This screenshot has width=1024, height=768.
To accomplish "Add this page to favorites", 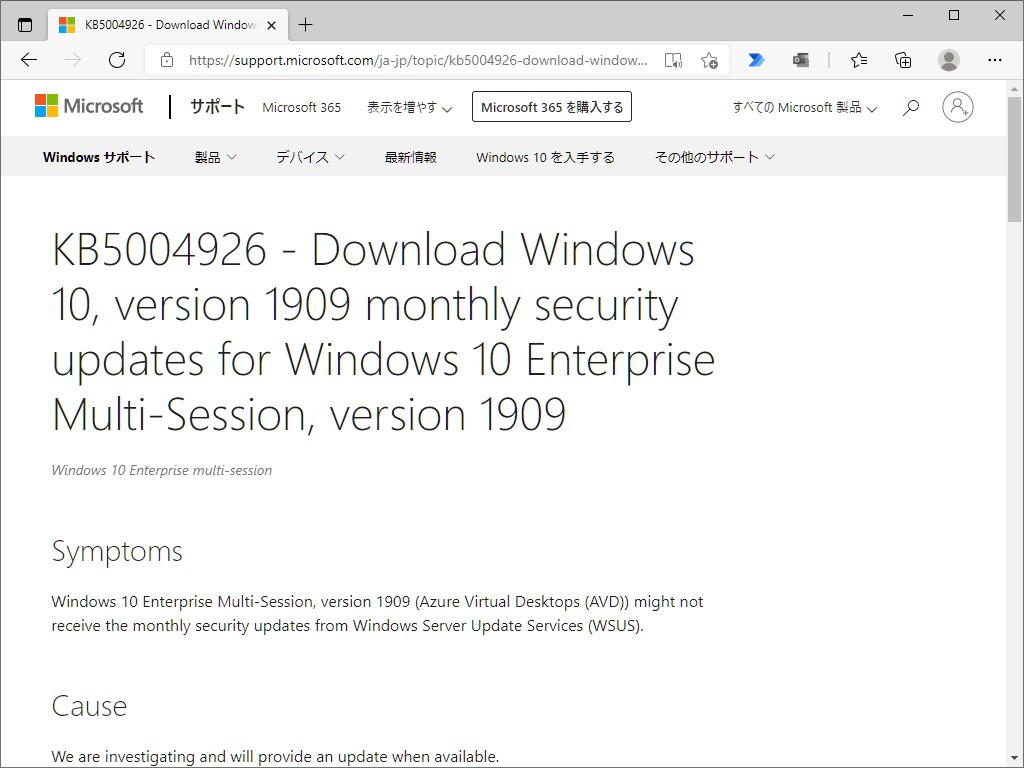I will tap(709, 60).
